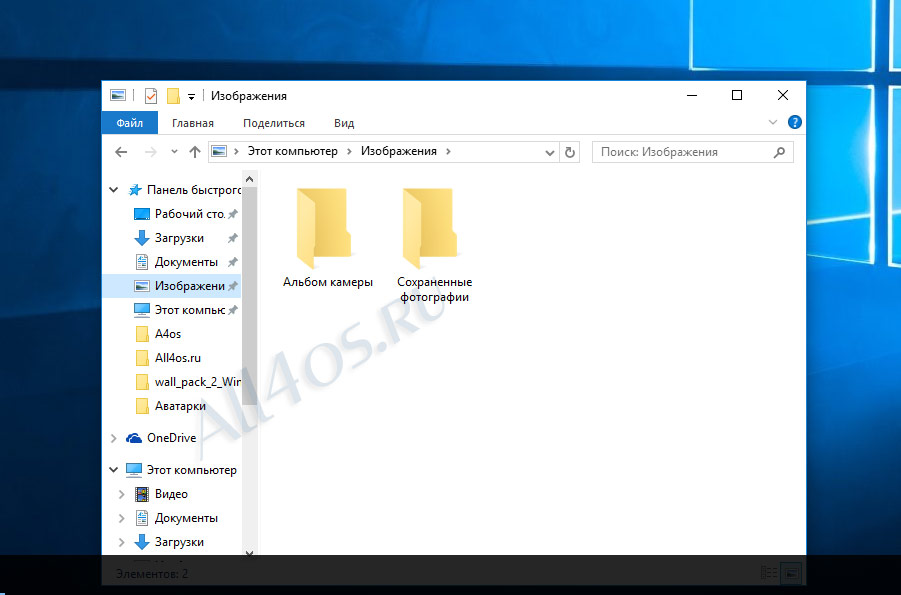This screenshot has width=901, height=595.
Task: Go up one level with up arrow
Action: click(x=195, y=152)
